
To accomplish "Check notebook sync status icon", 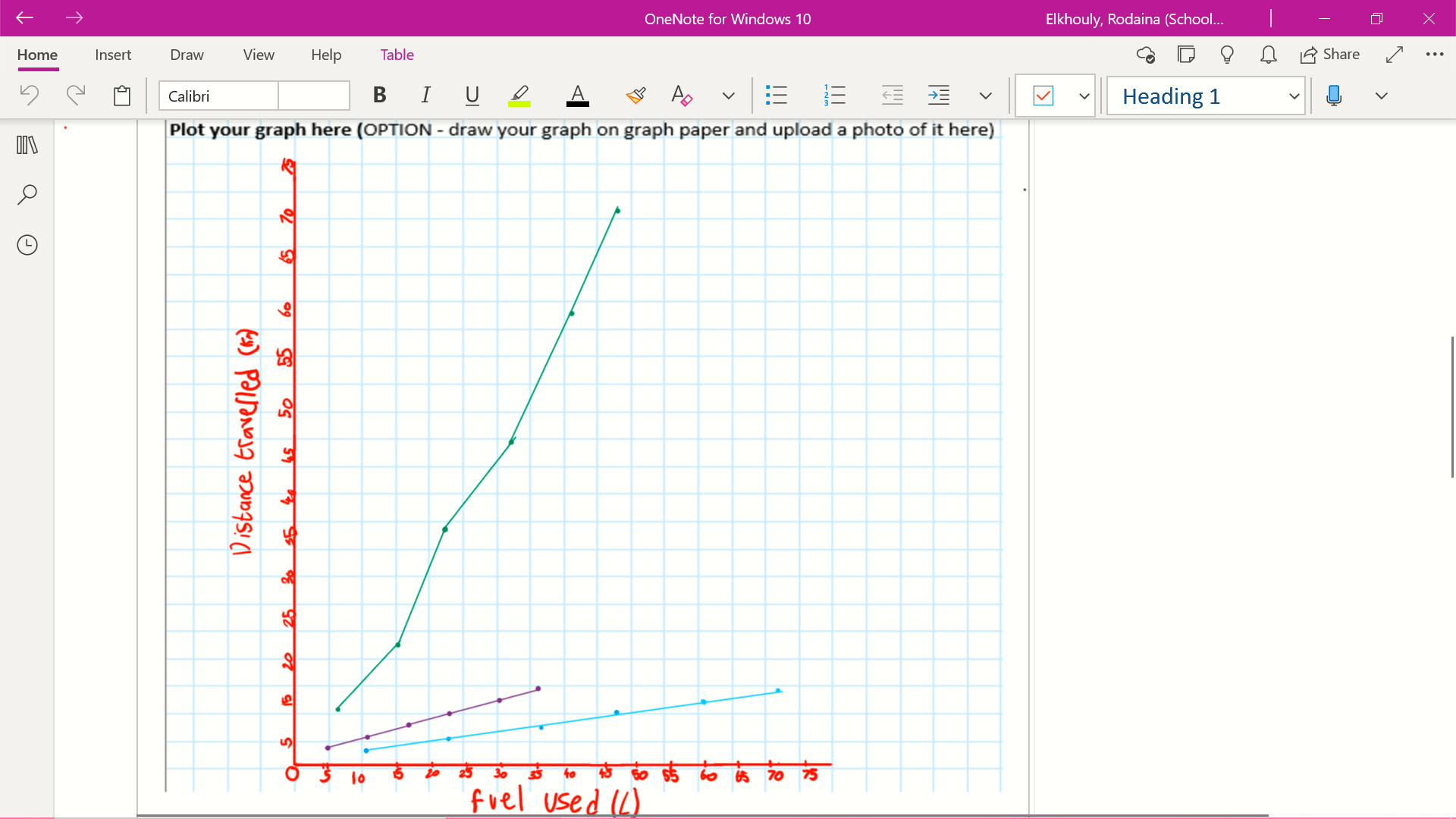I will pos(1145,55).
